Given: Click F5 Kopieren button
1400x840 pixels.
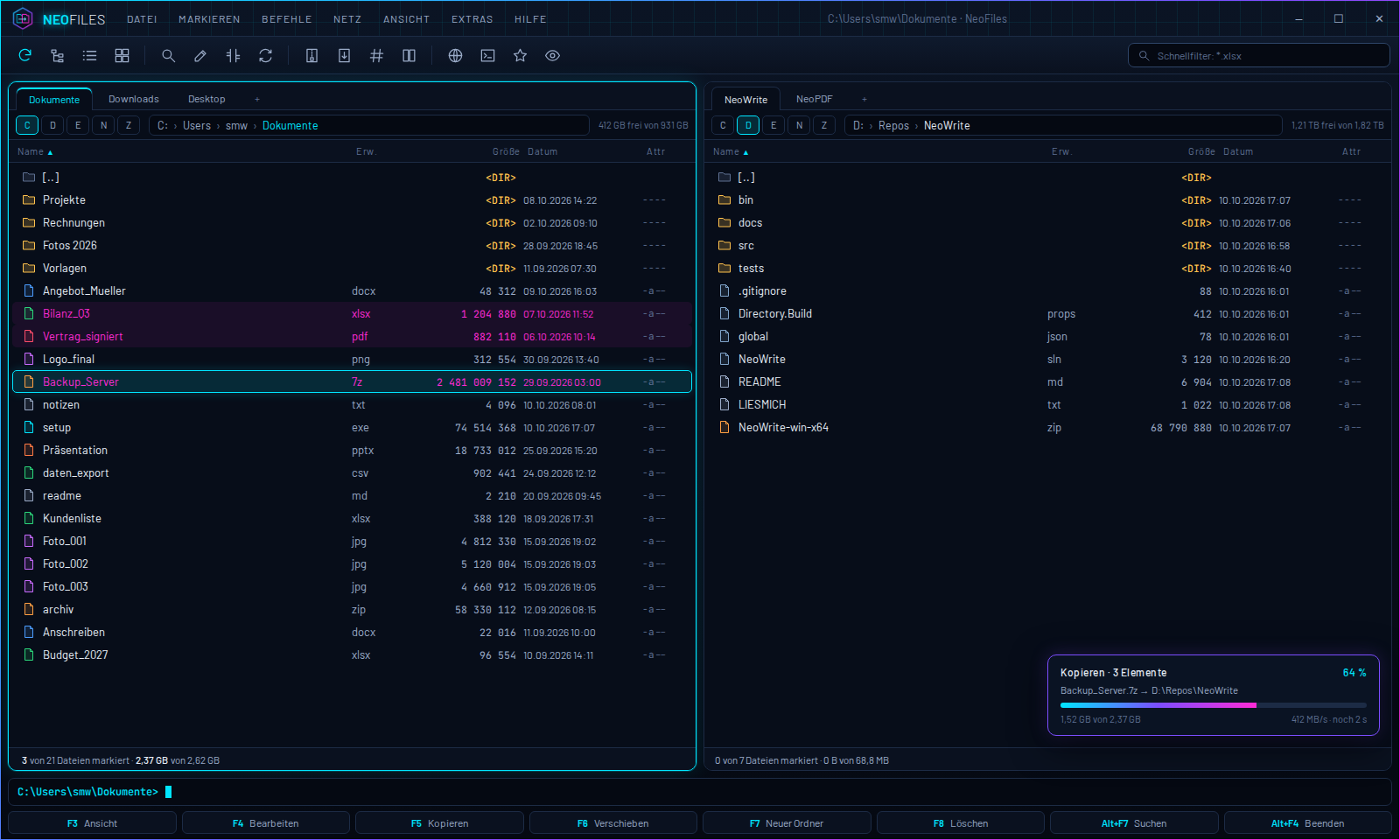Looking at the screenshot, I should click(x=440, y=823).
